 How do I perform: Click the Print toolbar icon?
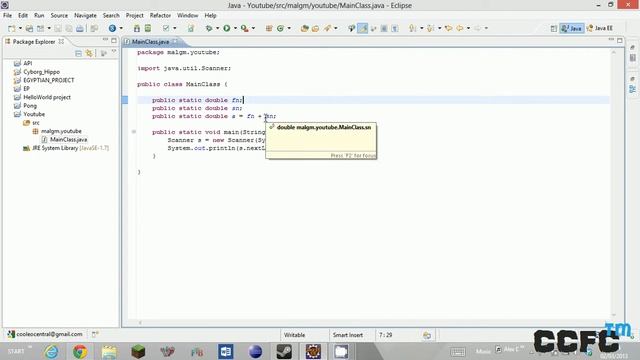[80, 28]
